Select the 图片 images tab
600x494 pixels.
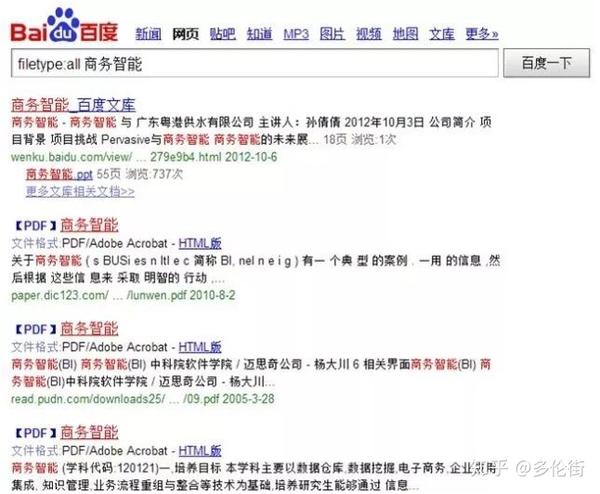point(332,34)
